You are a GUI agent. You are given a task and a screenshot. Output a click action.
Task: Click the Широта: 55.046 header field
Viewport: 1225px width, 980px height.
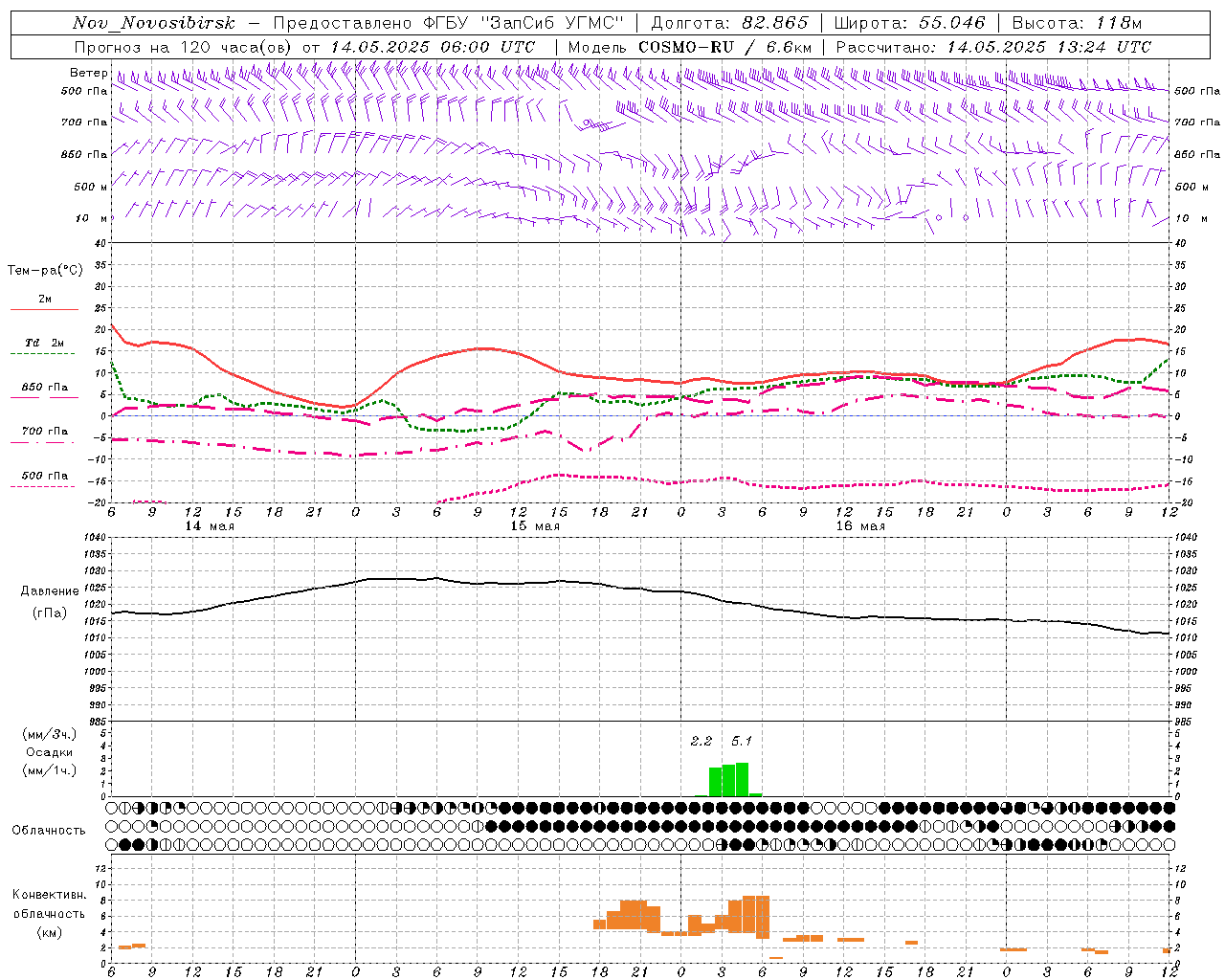coord(909,23)
